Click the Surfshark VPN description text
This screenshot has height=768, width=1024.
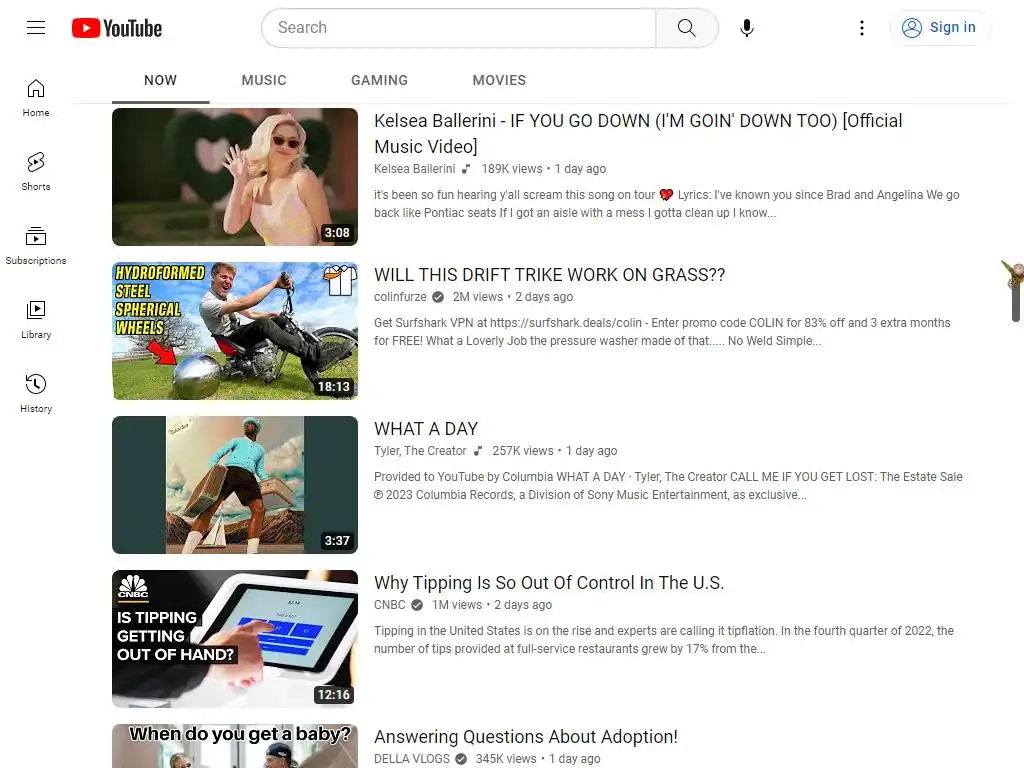click(662, 332)
